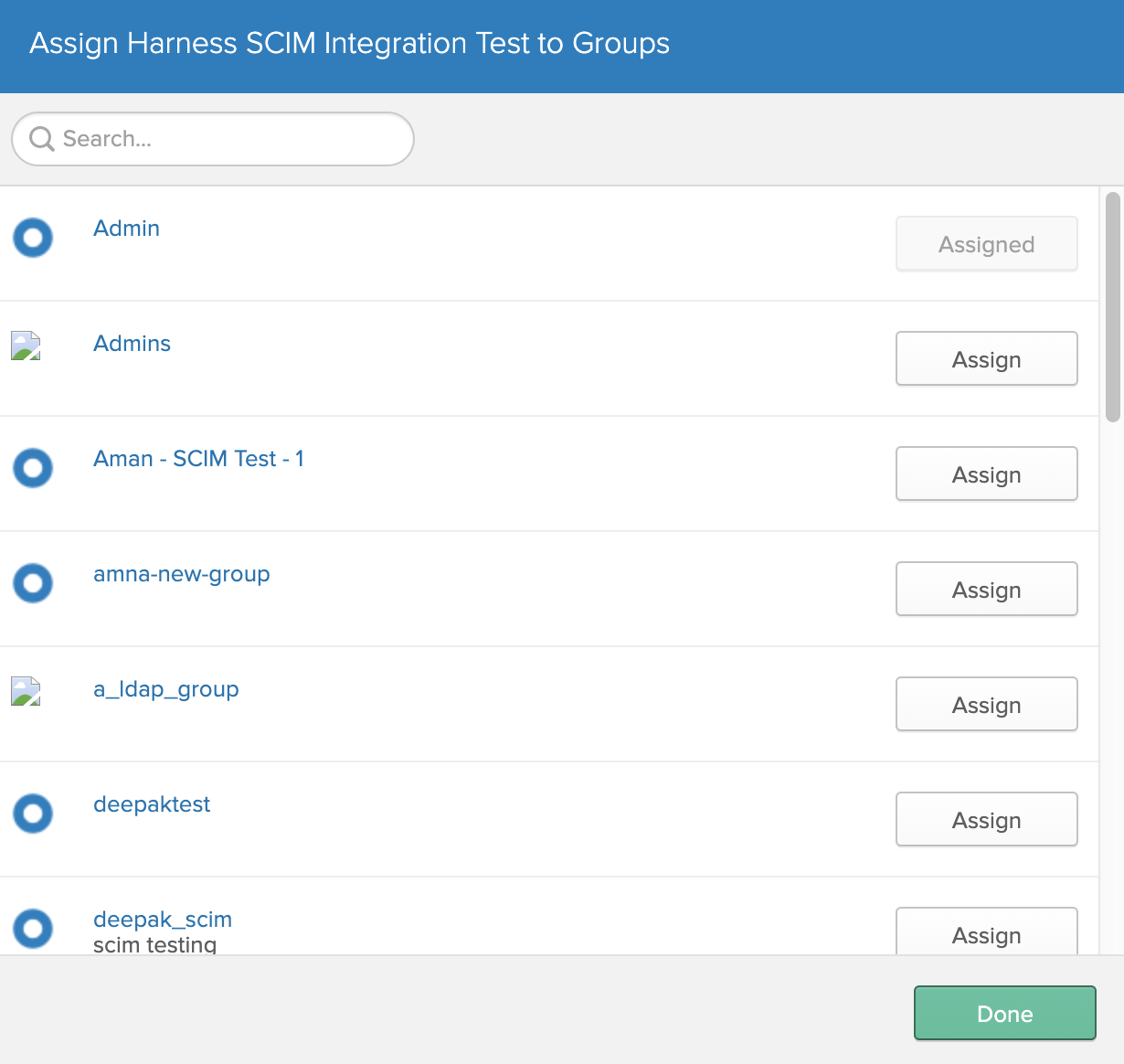1124x1064 pixels.
Task: Open the amna-new-group link
Action: (182, 575)
